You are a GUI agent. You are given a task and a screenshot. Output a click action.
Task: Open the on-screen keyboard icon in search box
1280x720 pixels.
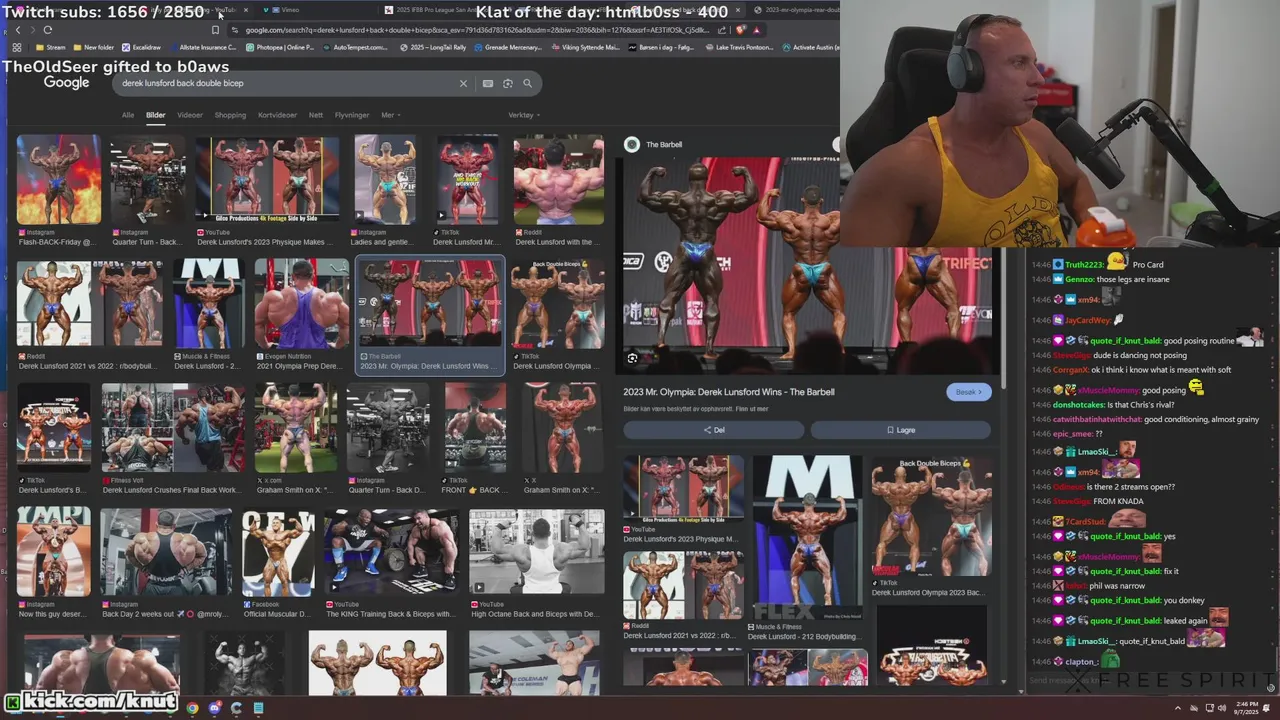tap(488, 83)
